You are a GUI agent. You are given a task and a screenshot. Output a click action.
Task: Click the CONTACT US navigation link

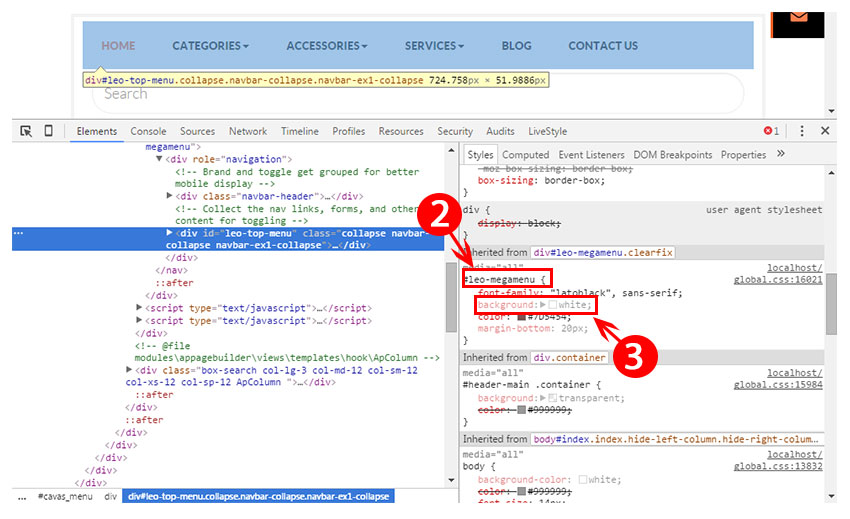(x=602, y=46)
